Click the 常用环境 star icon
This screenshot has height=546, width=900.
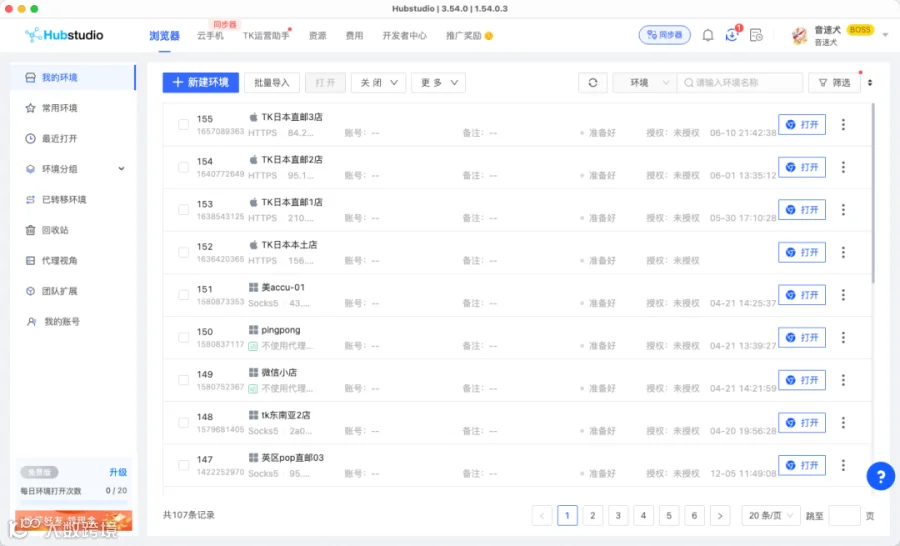click(x=30, y=108)
